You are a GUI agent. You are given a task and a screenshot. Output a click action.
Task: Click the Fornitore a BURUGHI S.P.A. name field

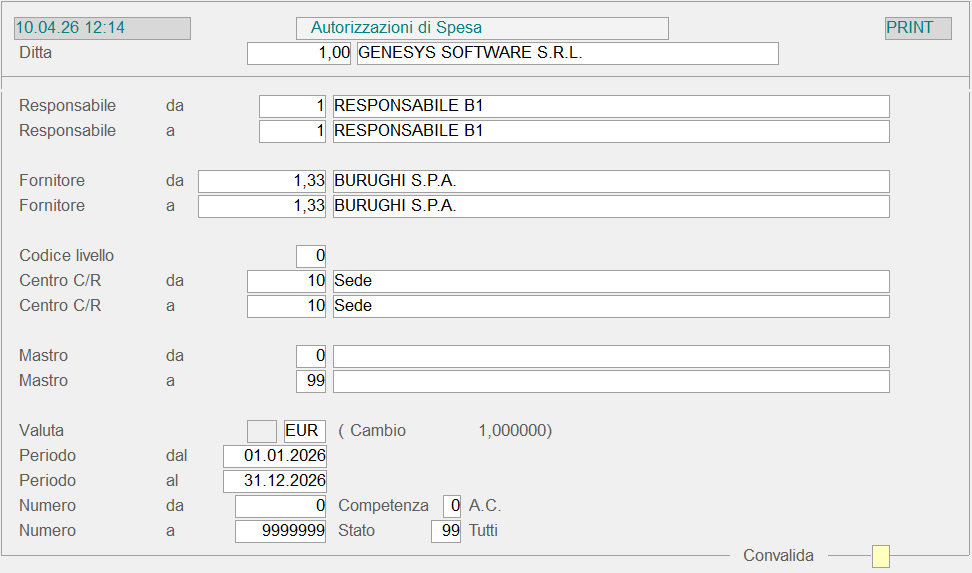coord(610,206)
